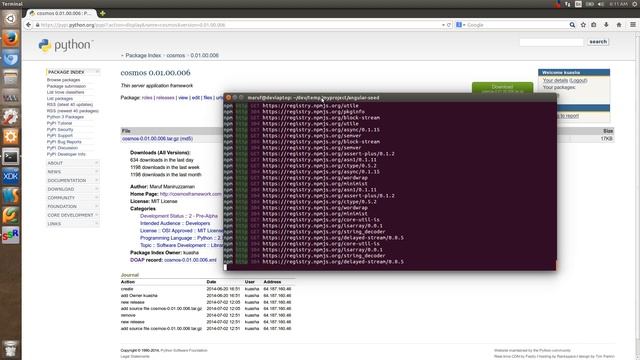Go to Firefox home page
This screenshot has height=360, width=640.
pos(619,25)
